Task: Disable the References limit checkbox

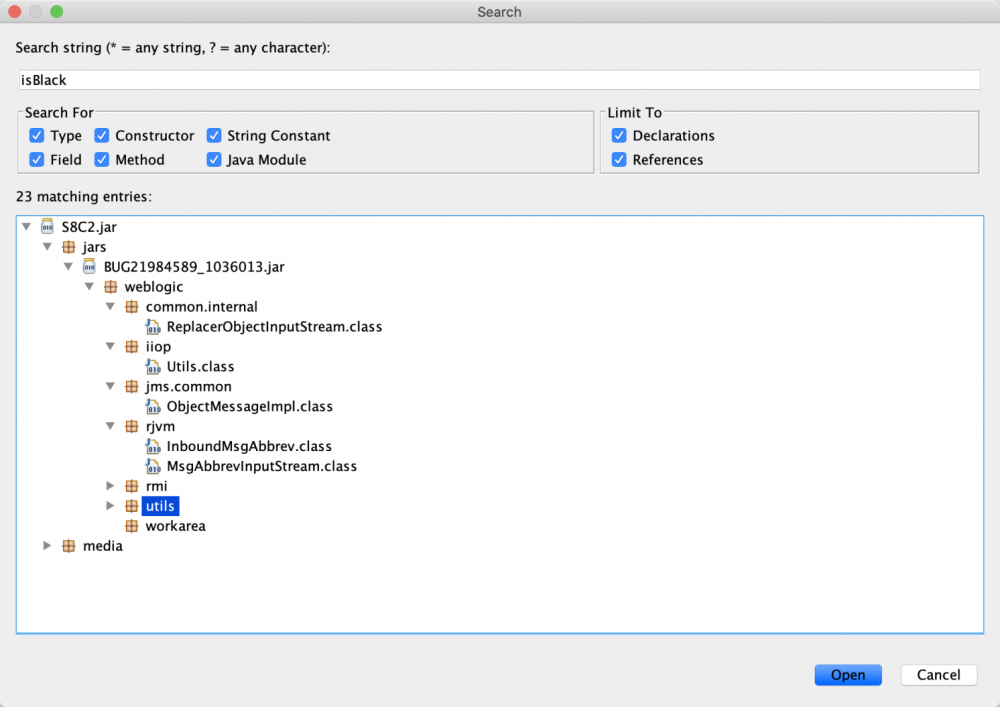Action: coord(619,159)
